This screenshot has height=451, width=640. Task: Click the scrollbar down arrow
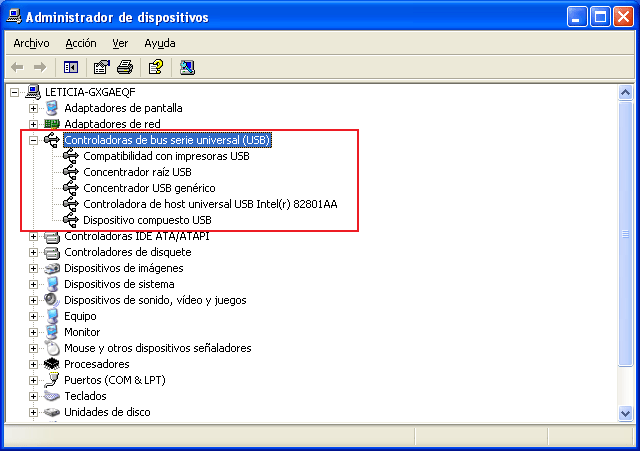[625, 413]
